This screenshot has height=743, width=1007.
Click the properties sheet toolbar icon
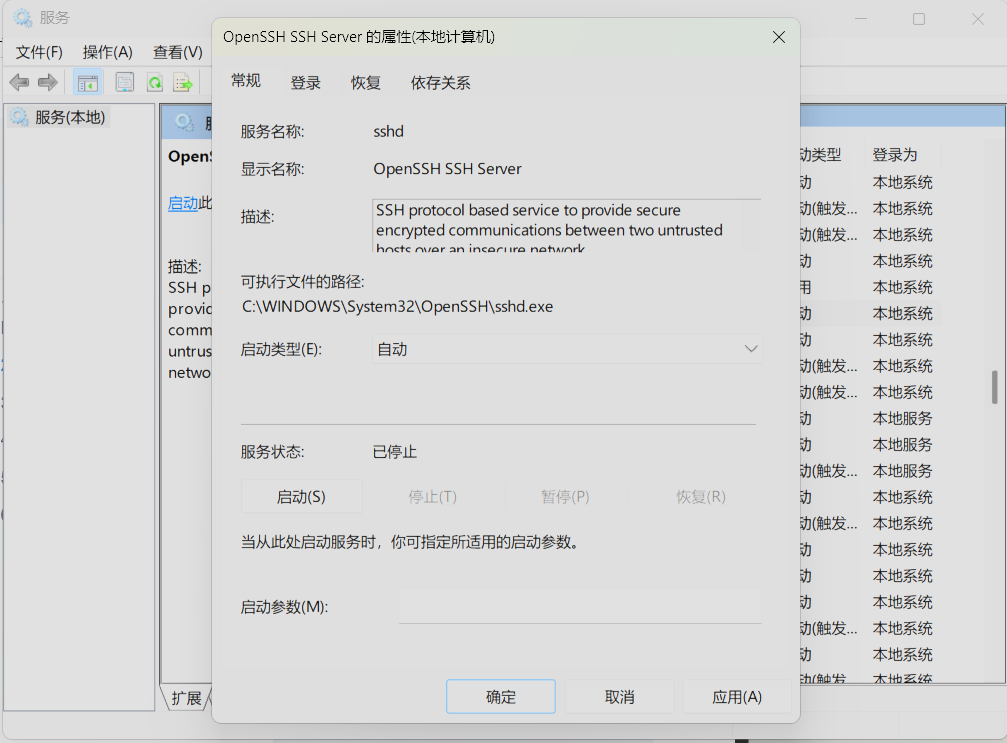click(125, 82)
